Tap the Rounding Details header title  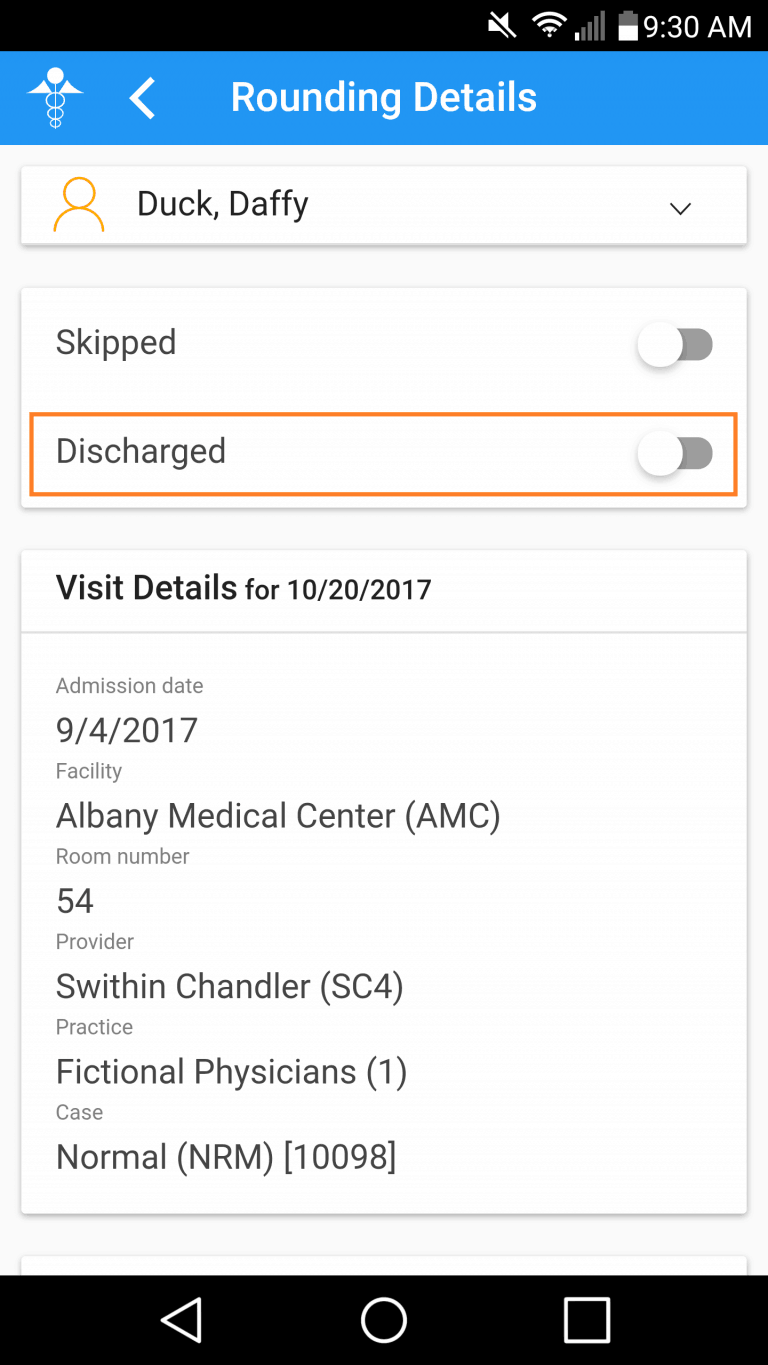pyautogui.click(x=384, y=98)
